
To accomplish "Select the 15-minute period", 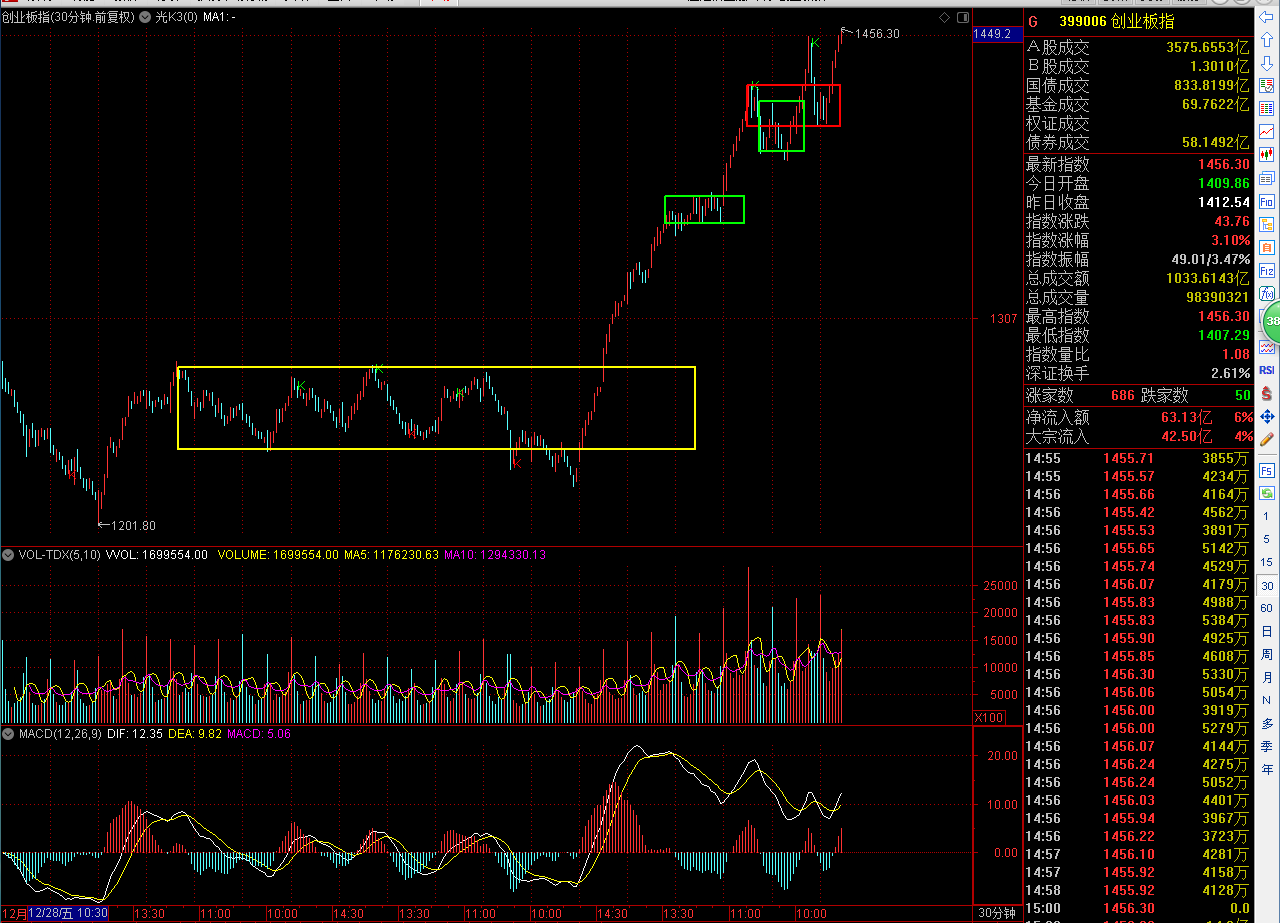I will [x=1267, y=562].
